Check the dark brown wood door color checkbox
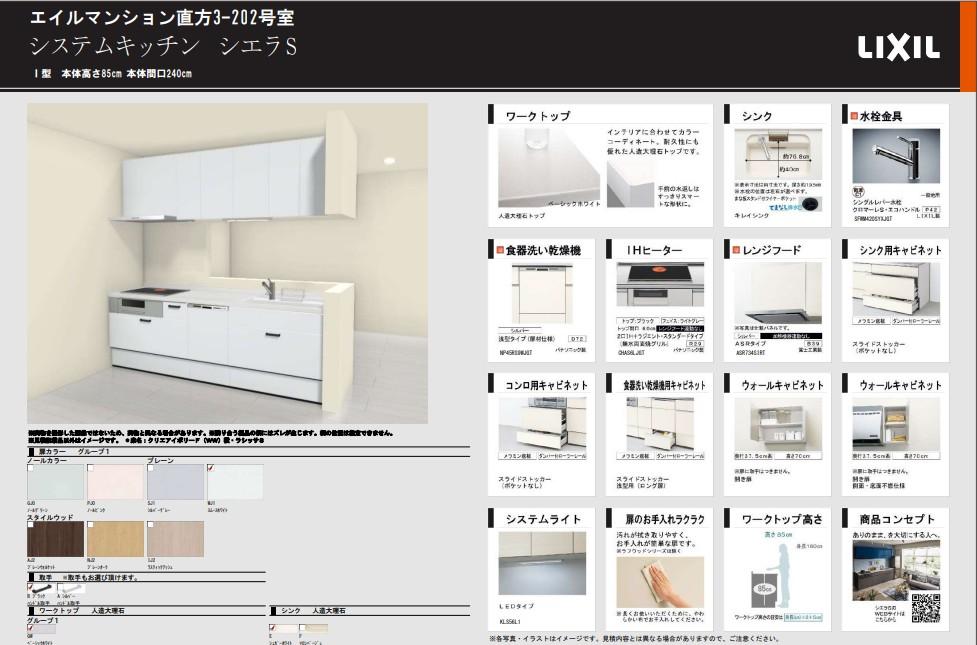Image resolution: width=977 pixels, height=645 pixels. (31, 523)
